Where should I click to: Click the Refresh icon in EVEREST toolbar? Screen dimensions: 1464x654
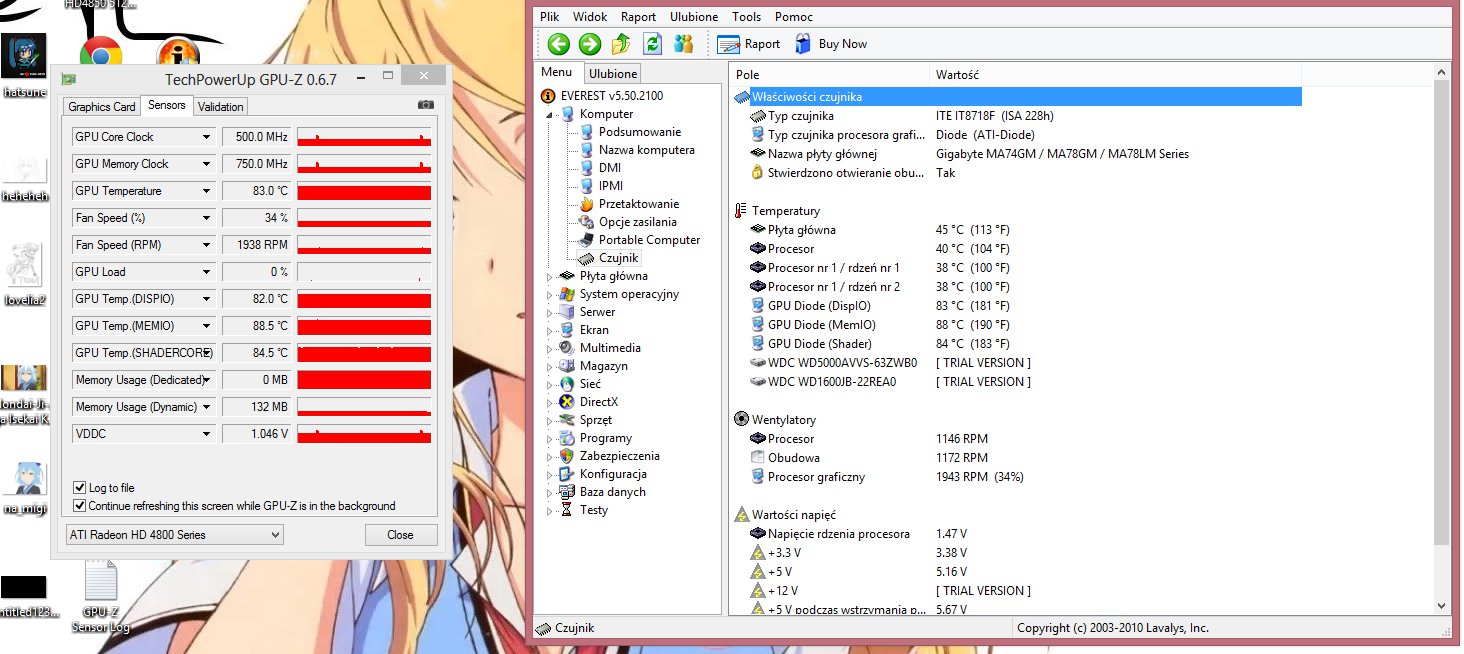653,44
